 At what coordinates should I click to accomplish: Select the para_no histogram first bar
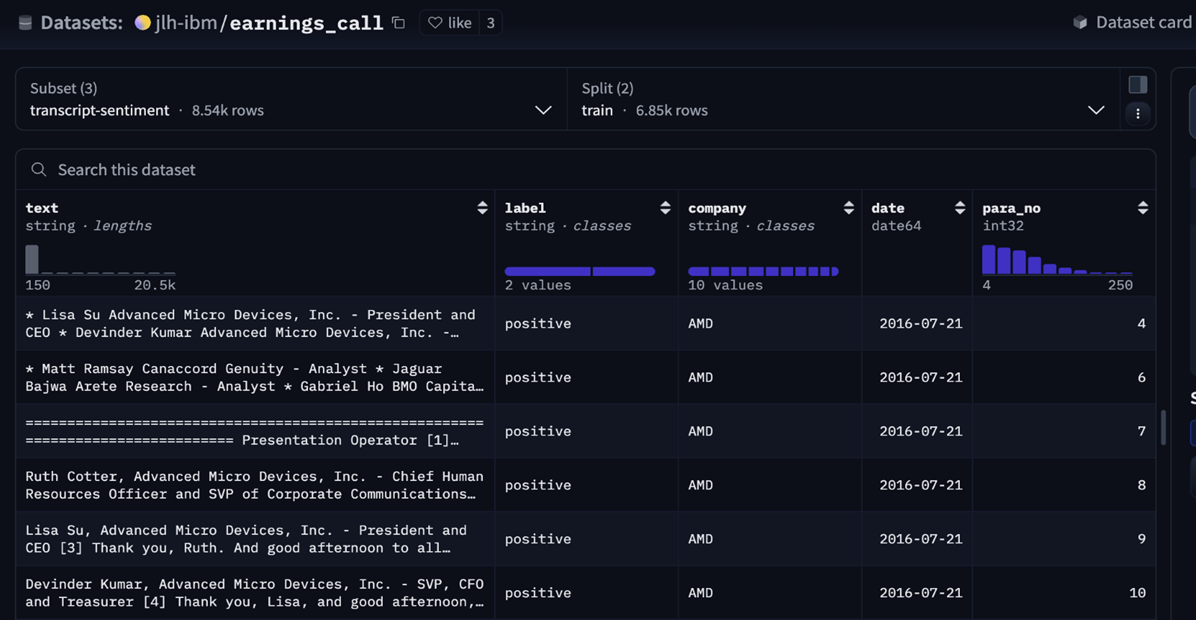point(988,260)
